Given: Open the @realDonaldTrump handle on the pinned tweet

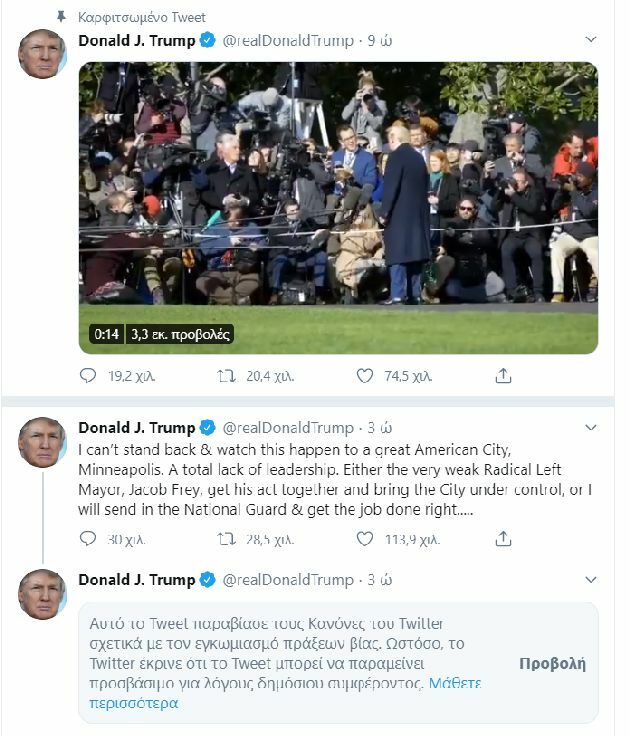Looking at the screenshot, I should [x=288, y=41].
